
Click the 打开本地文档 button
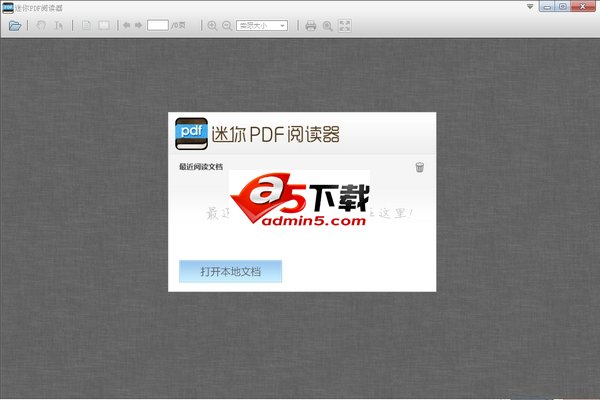tap(230, 271)
